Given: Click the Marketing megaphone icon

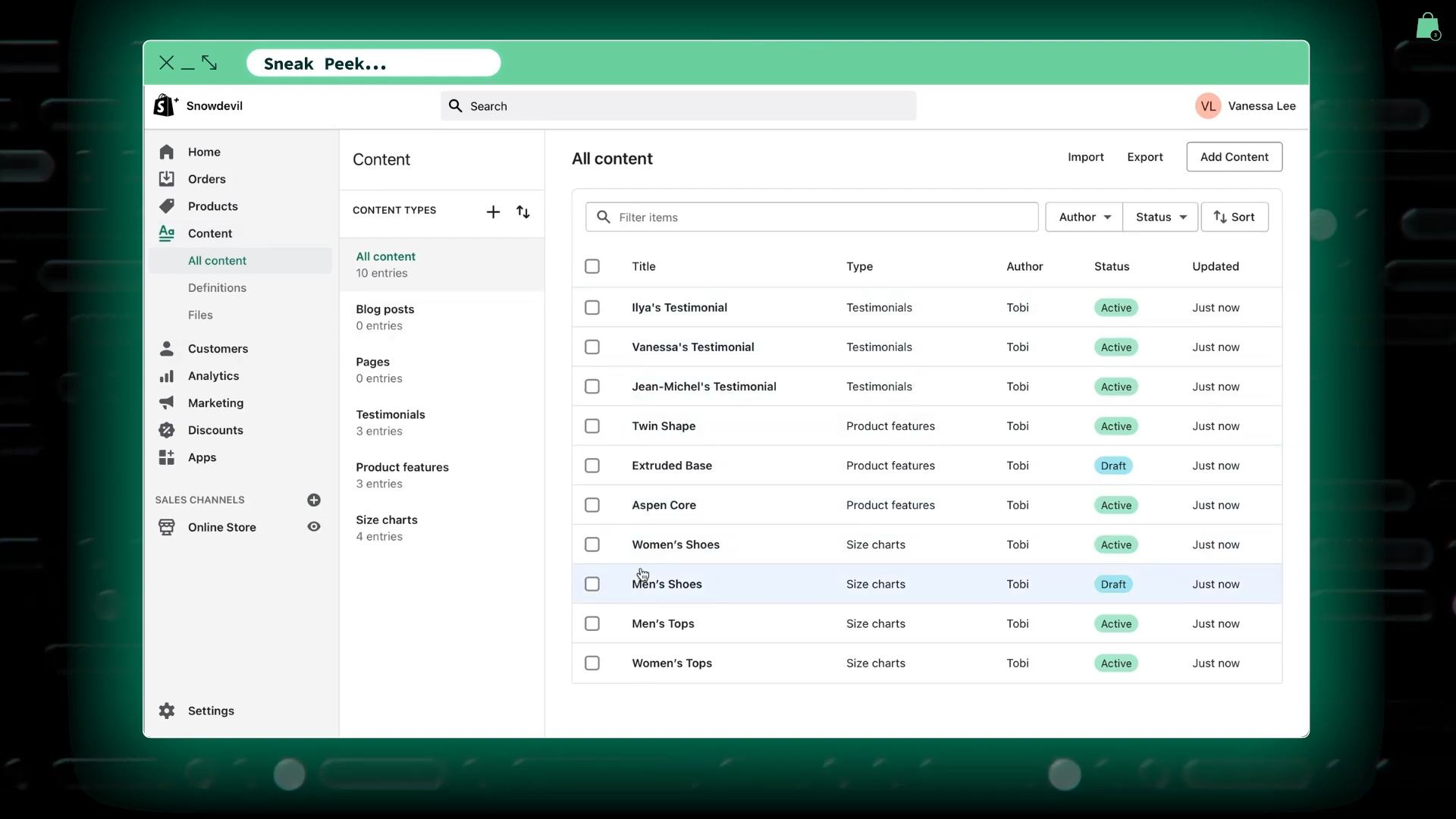Looking at the screenshot, I should [x=167, y=403].
